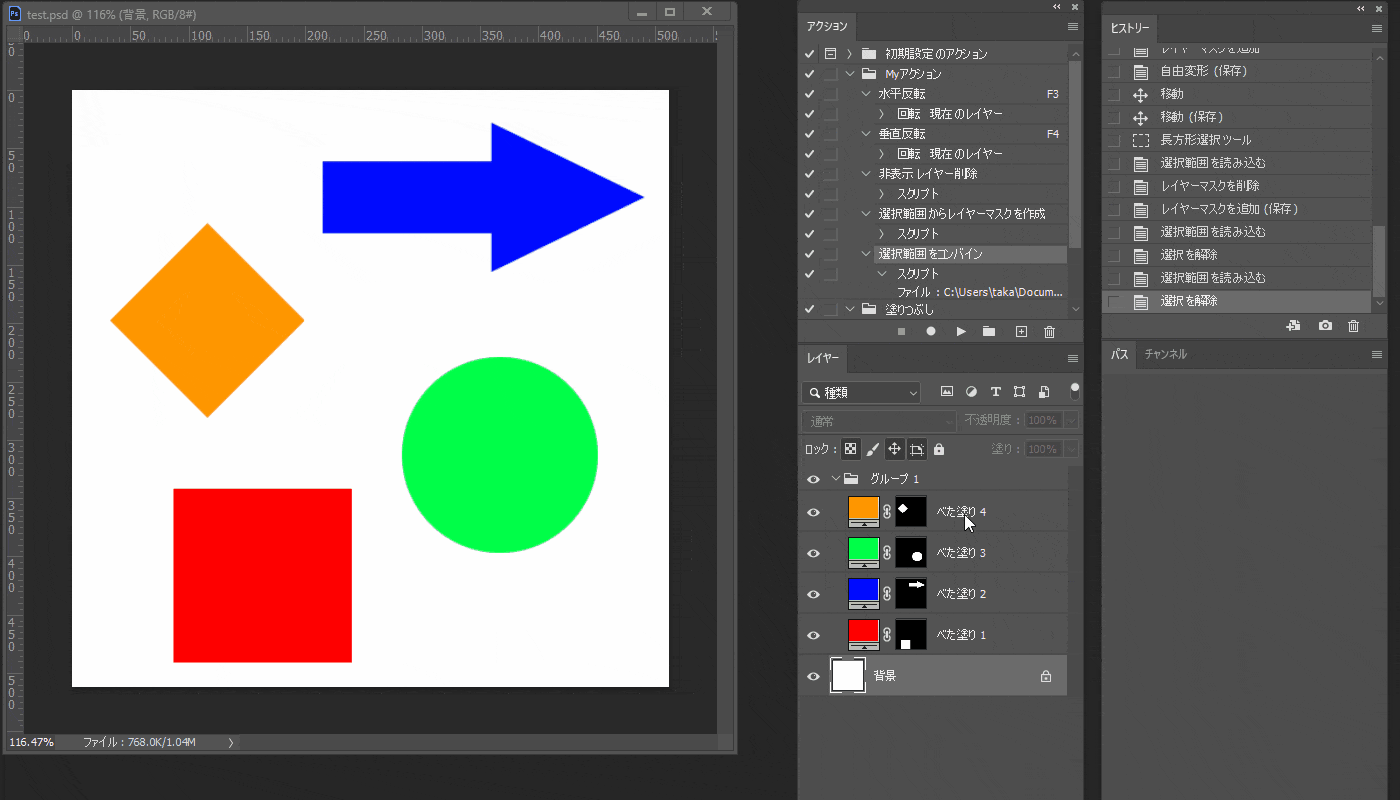Image resolution: width=1400 pixels, height=800 pixels.
Task: Open the History panel menu
Action: [1377, 28]
